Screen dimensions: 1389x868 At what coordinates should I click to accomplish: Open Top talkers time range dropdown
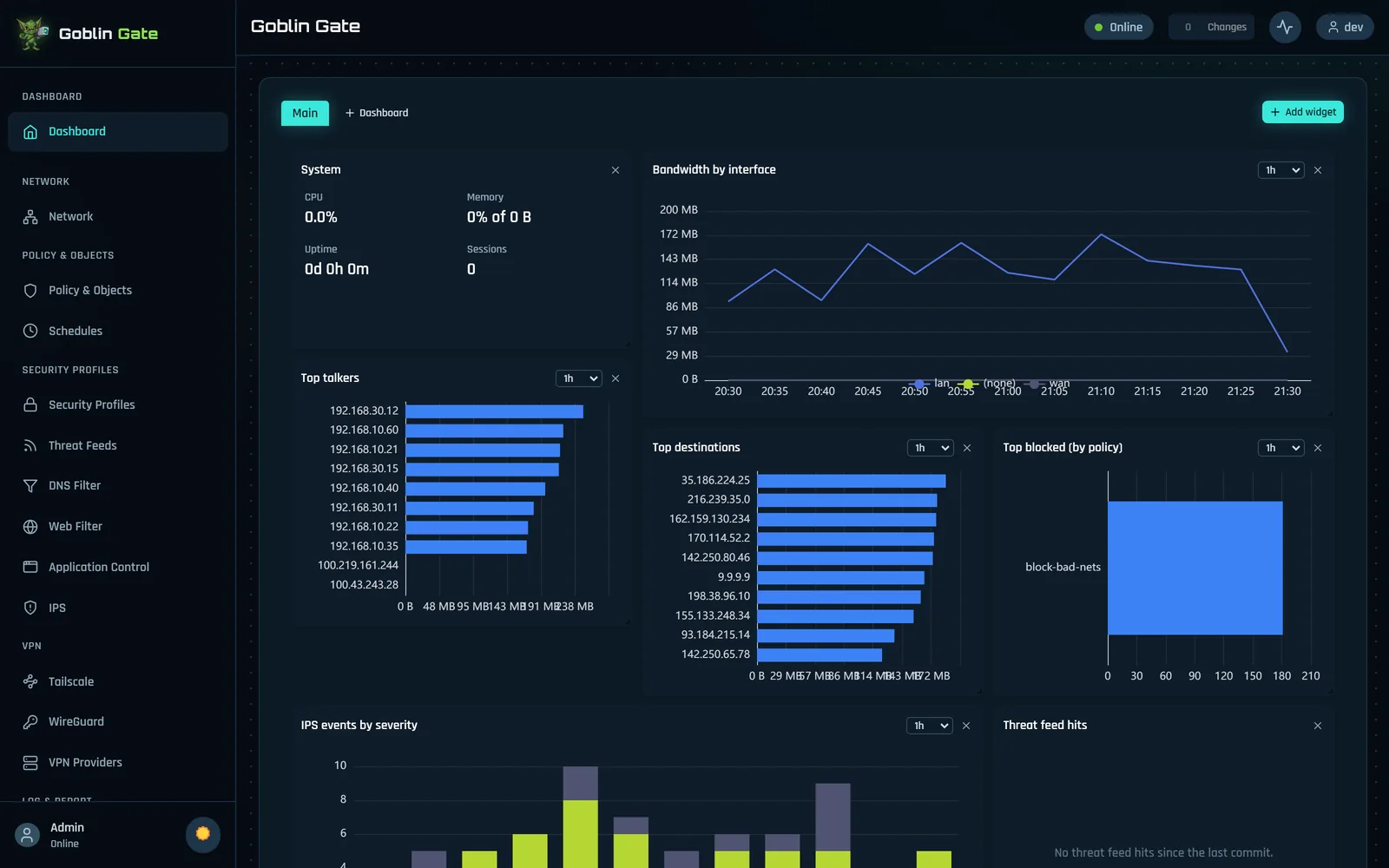pyautogui.click(x=579, y=378)
